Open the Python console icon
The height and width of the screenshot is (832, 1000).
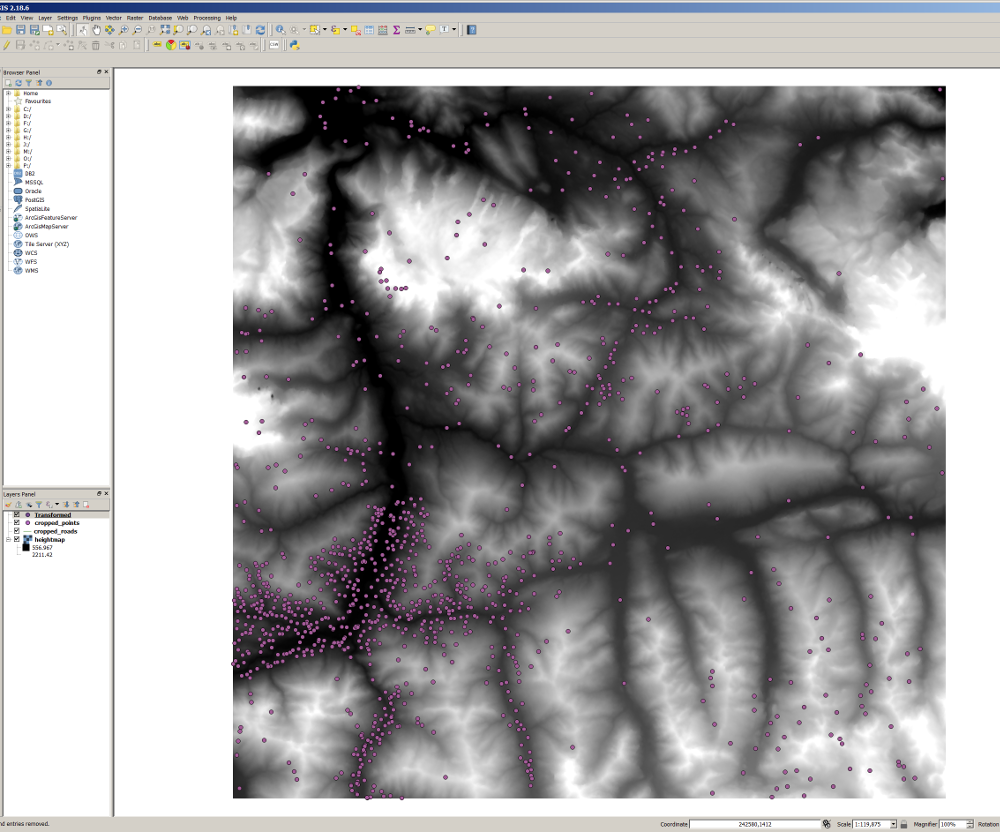click(295, 45)
